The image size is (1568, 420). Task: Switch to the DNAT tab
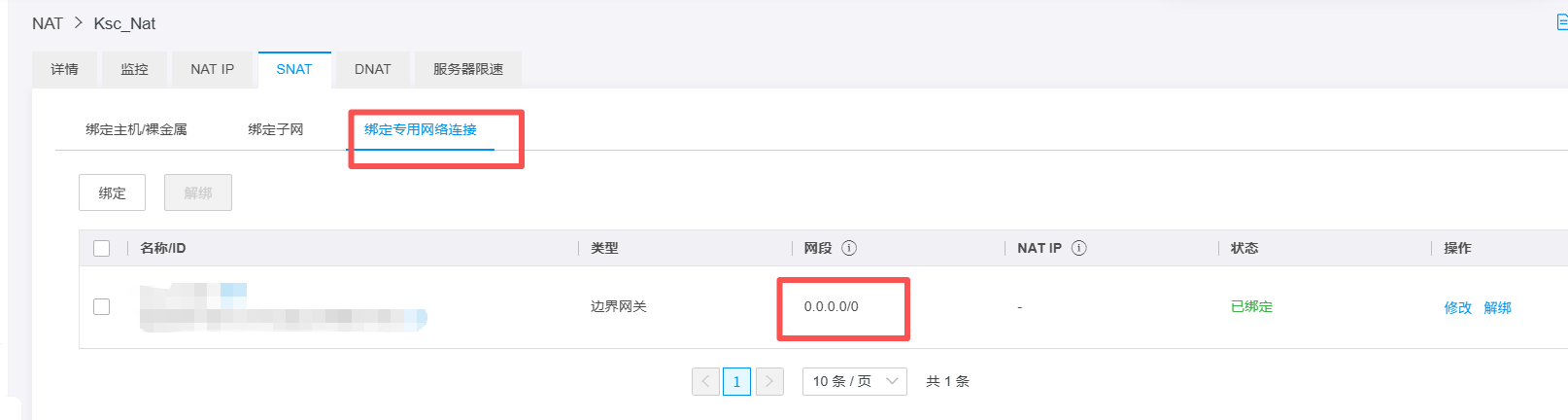coord(373,69)
